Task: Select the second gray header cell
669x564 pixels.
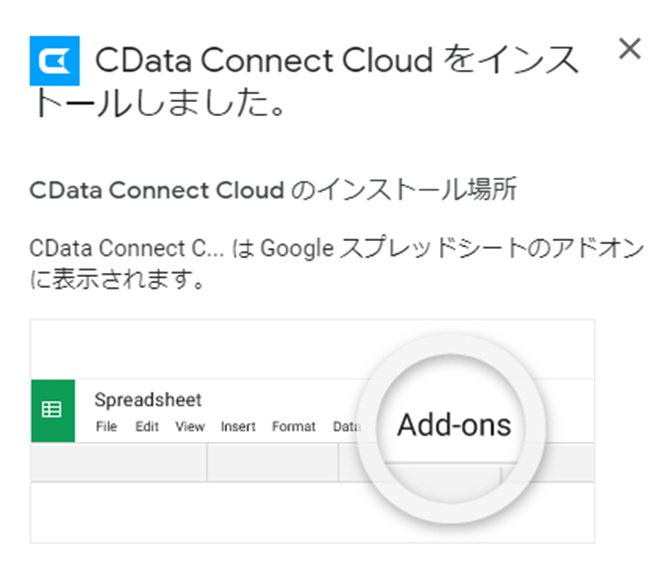Action: [x=273, y=462]
